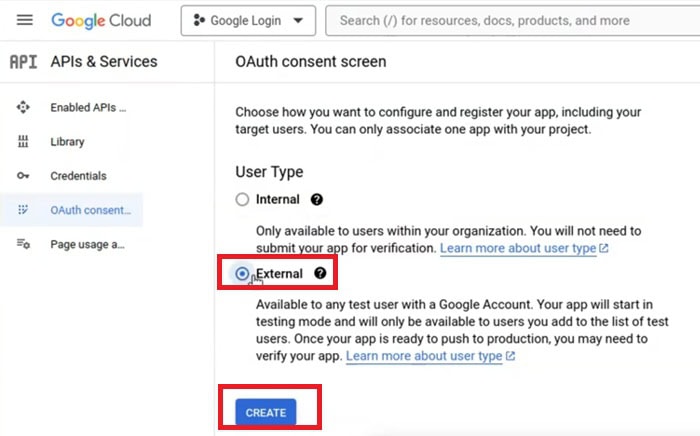Open the Credentials page
The image size is (700, 436).
(x=78, y=176)
